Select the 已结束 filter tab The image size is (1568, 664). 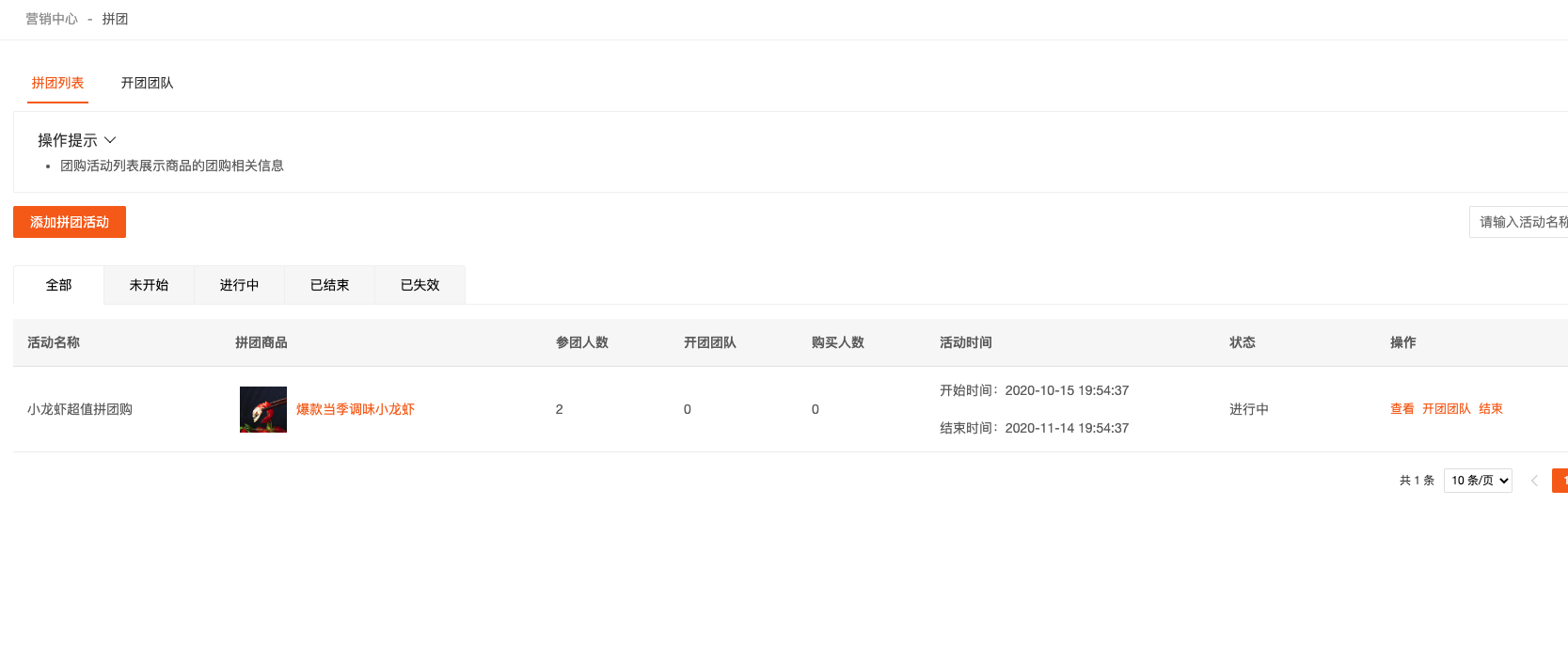click(329, 285)
